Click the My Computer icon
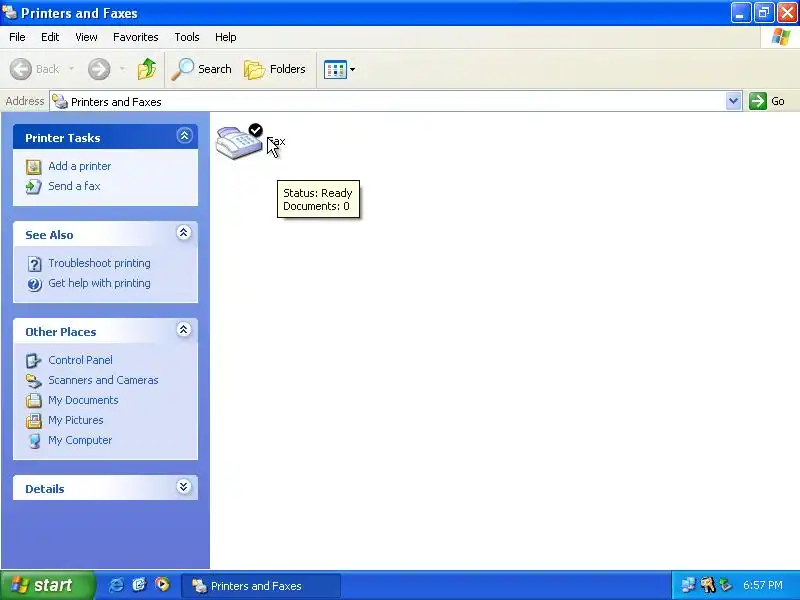800x600 pixels. point(34,440)
